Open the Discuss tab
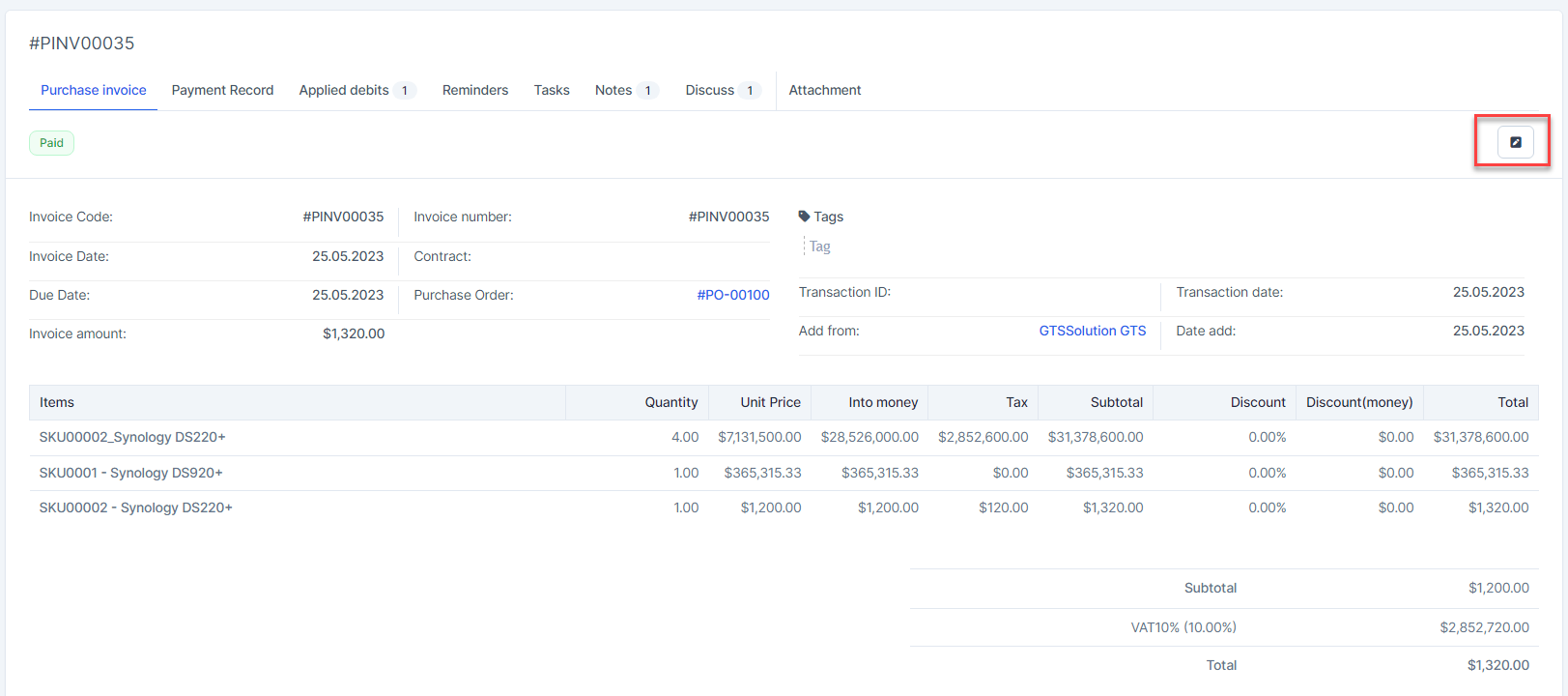The image size is (1568, 696). [710, 90]
